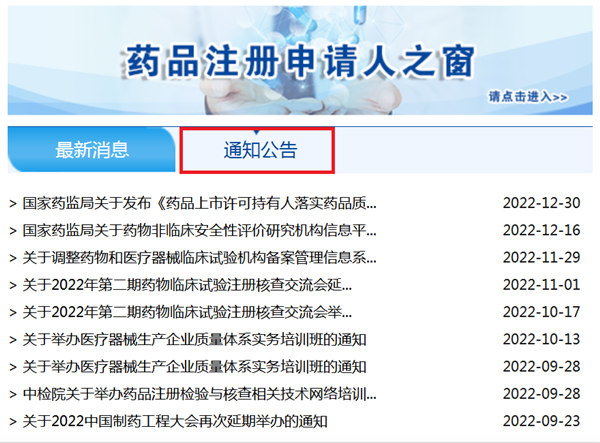Open 中检院药品注册检验与核查 training notice

coord(200,394)
